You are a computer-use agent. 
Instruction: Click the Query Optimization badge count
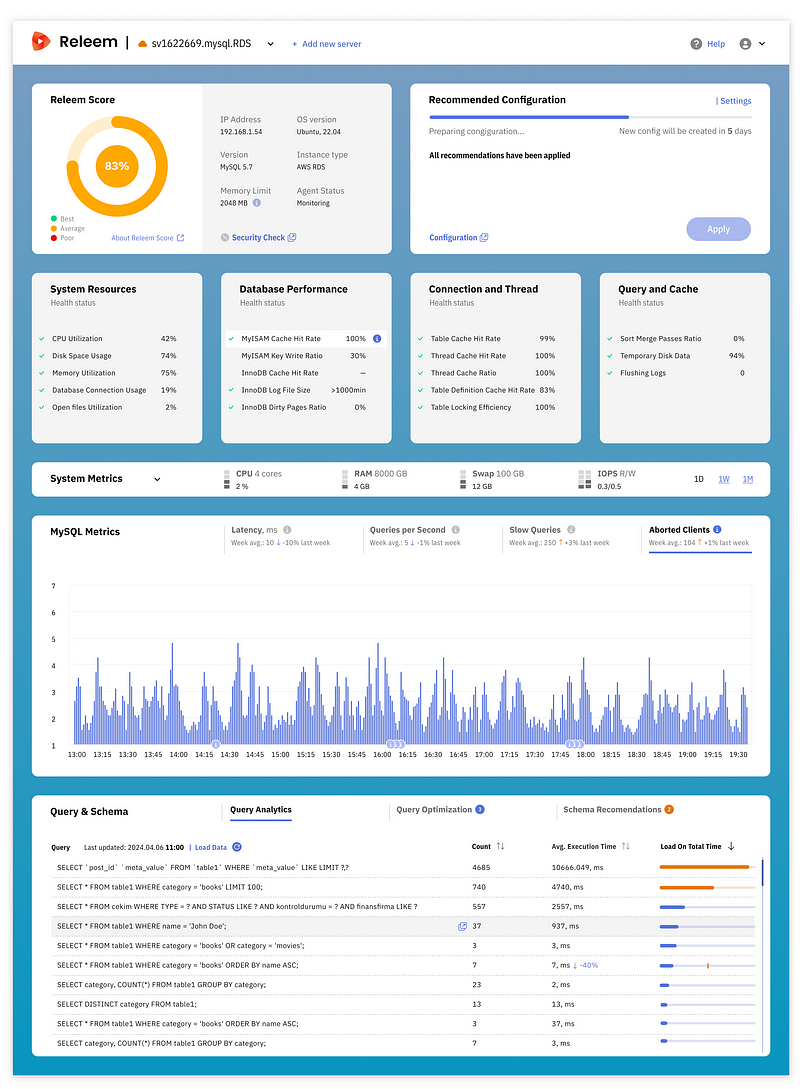[480, 810]
